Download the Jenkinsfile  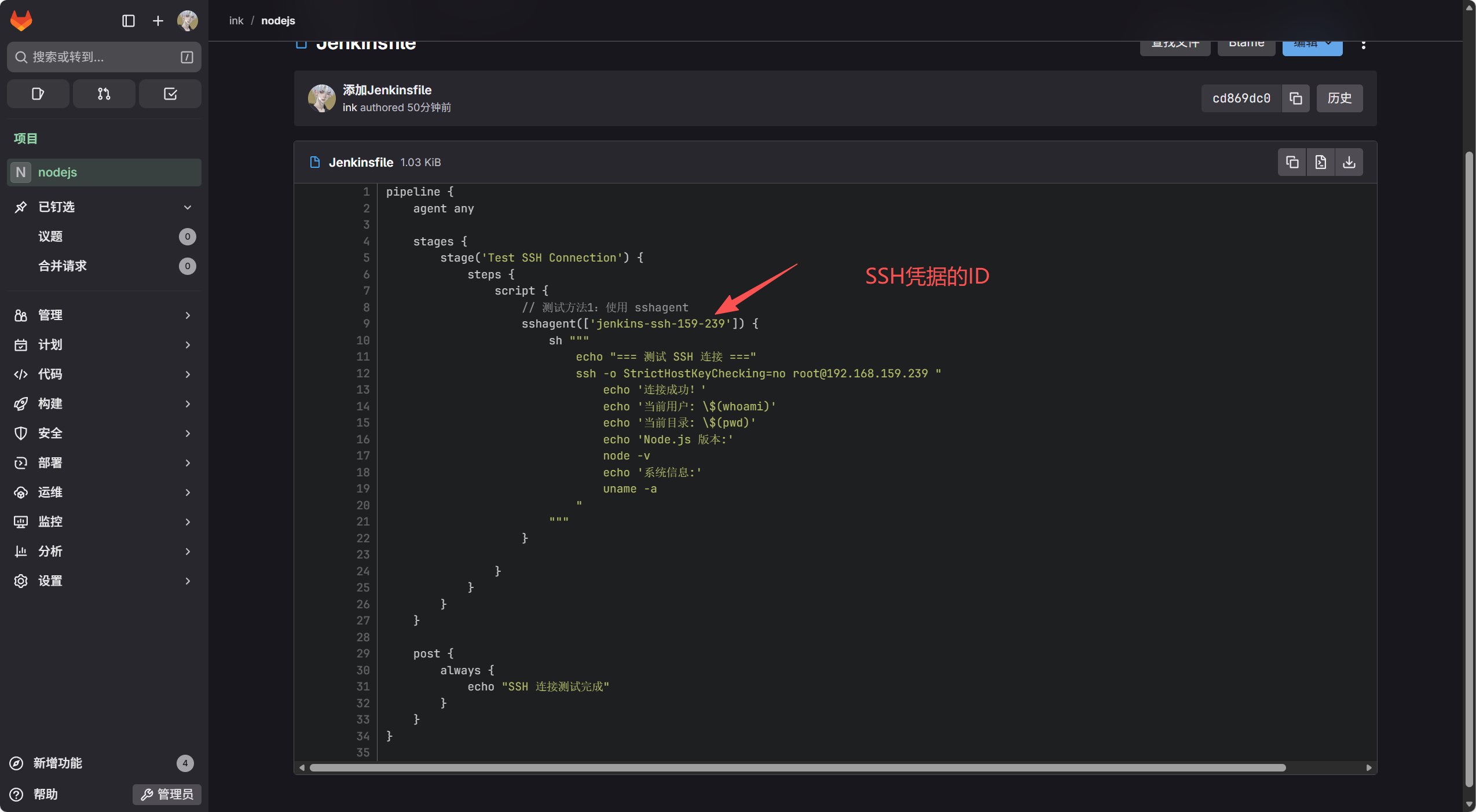click(1349, 162)
